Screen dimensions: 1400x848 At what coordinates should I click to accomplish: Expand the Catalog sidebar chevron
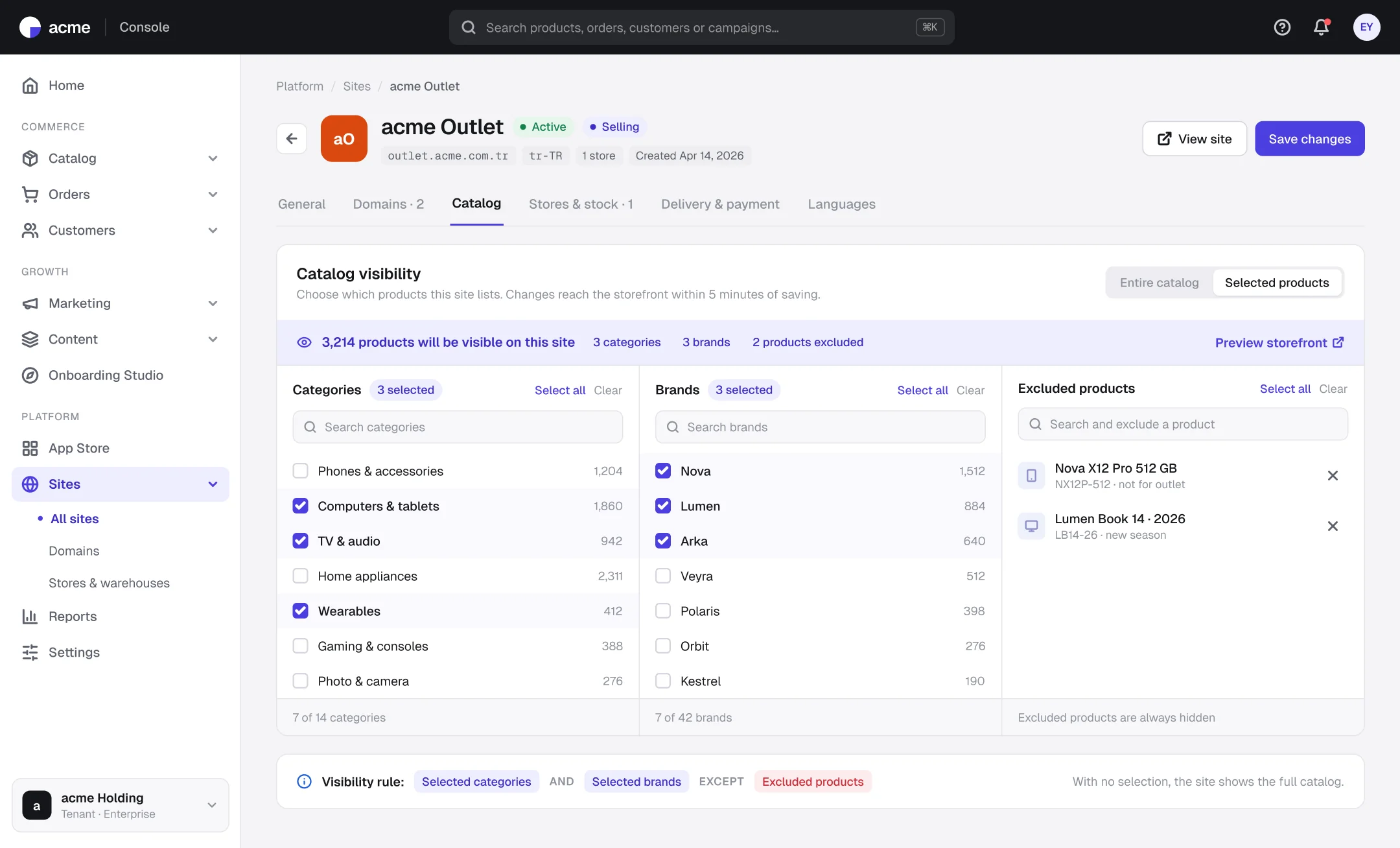(x=213, y=158)
